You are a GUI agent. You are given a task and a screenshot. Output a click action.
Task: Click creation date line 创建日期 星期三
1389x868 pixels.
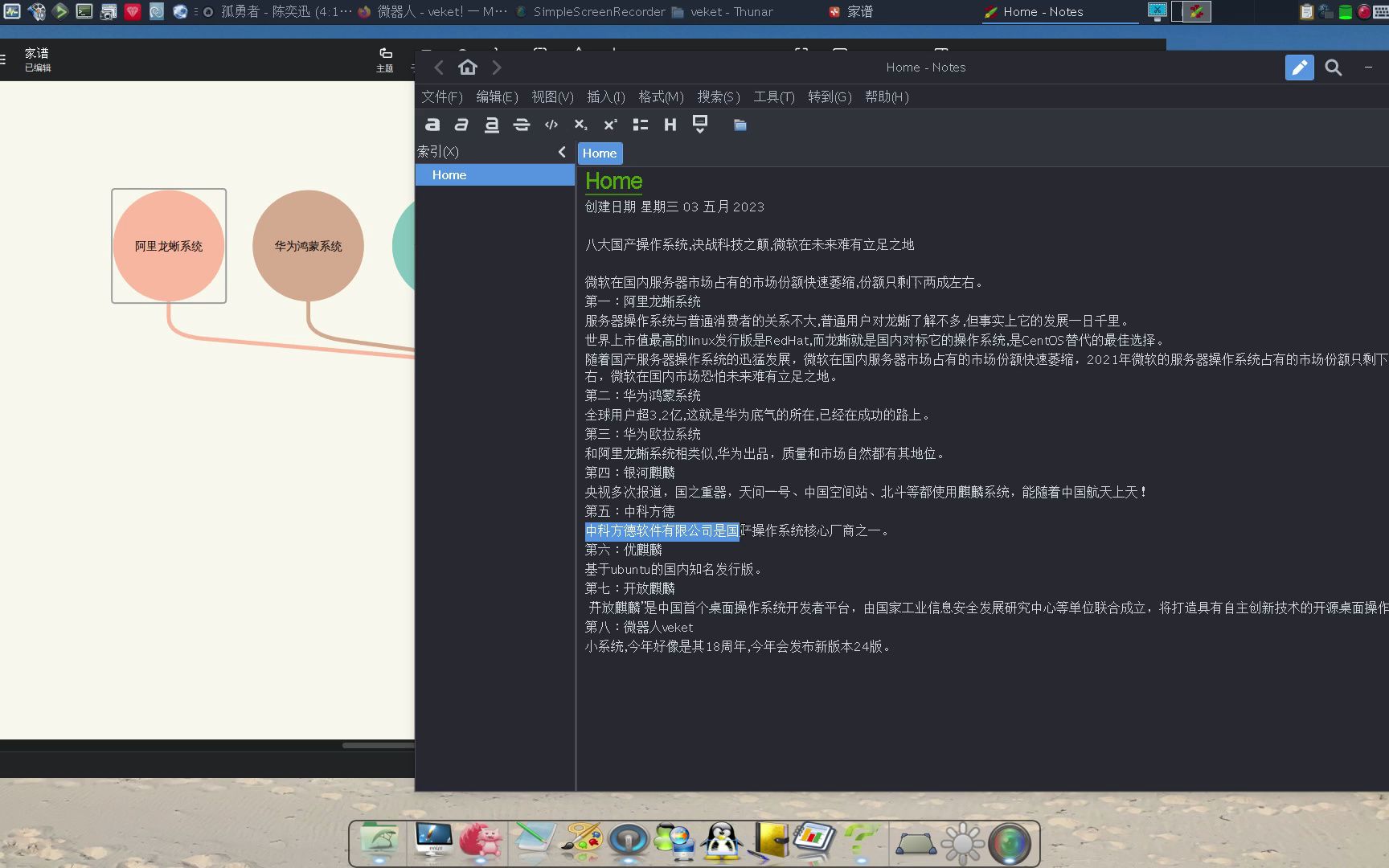click(674, 207)
